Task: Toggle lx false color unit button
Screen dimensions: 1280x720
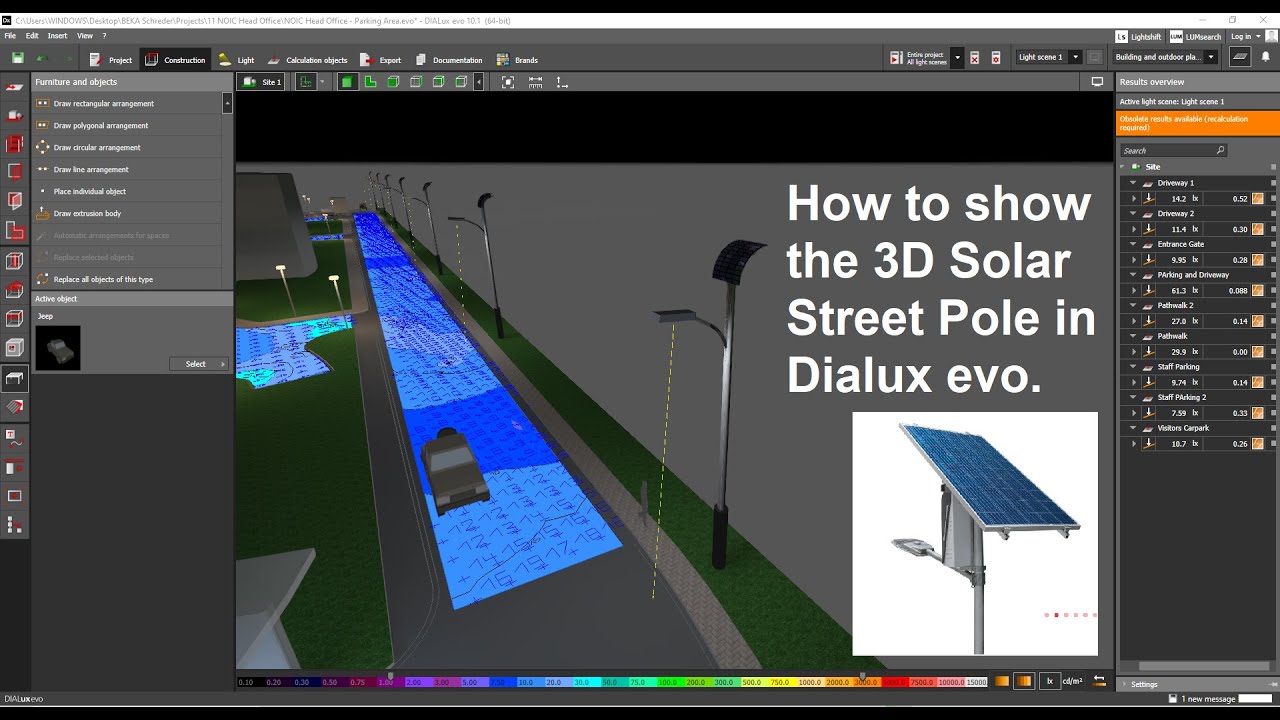Action: point(1050,681)
